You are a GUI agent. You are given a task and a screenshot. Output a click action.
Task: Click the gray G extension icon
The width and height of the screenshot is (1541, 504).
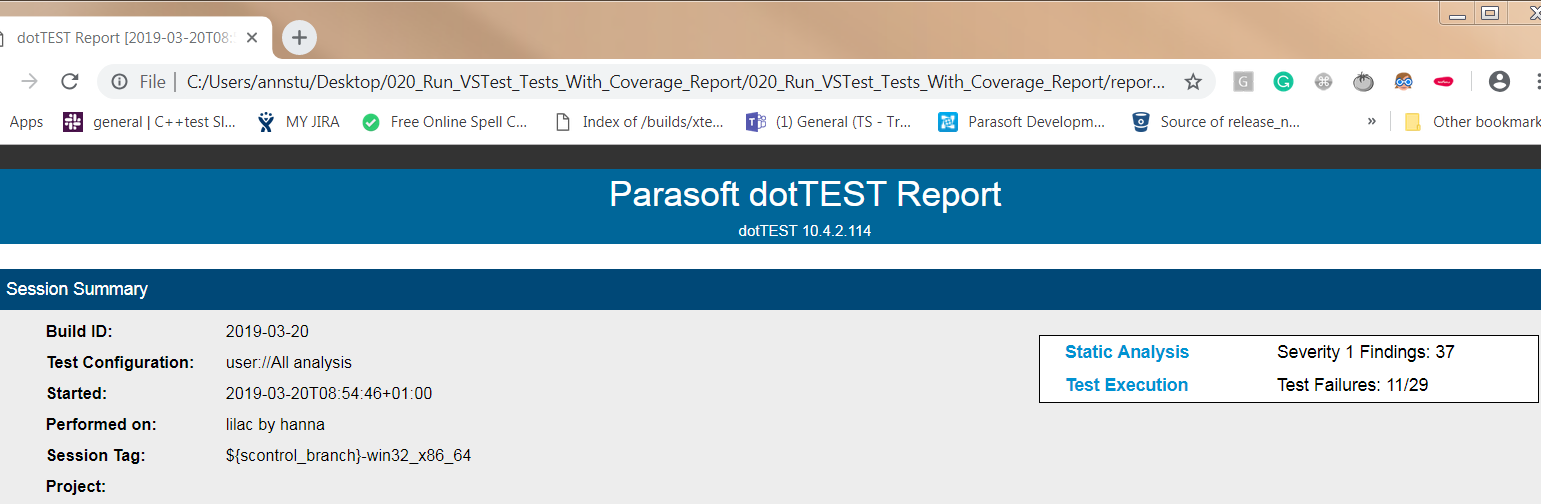(1243, 82)
